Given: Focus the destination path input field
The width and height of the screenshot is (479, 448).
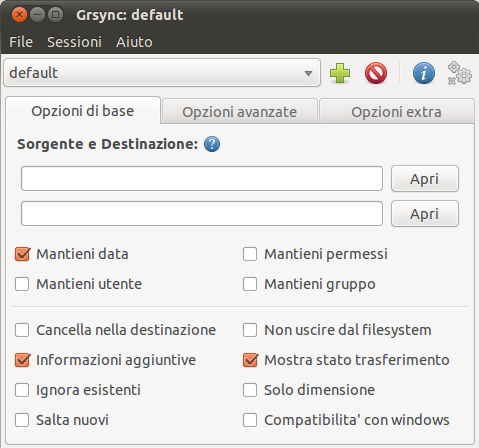Looking at the screenshot, I should point(202,213).
